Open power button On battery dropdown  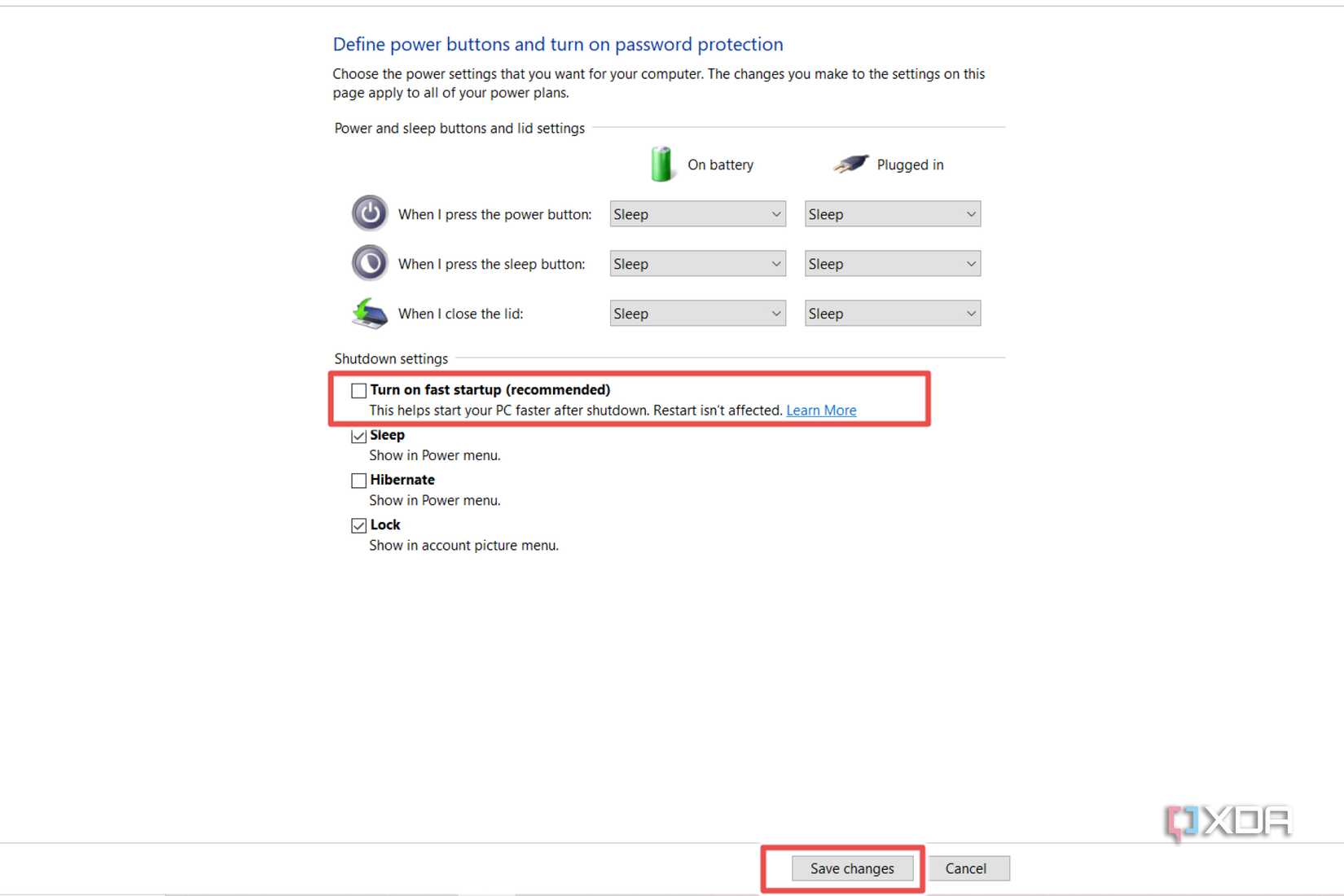click(x=697, y=214)
